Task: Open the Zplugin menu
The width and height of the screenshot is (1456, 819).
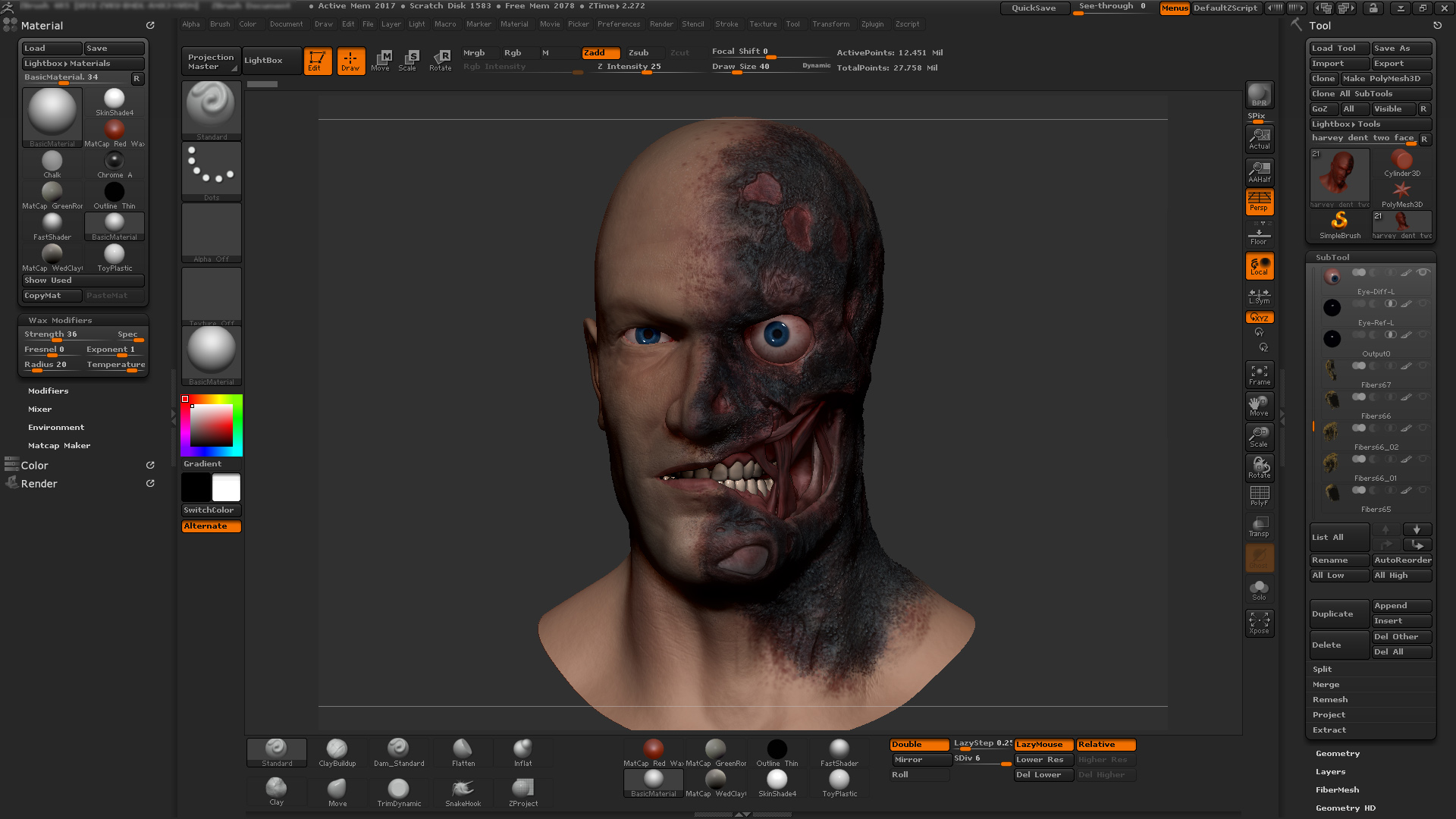Action: (x=873, y=24)
